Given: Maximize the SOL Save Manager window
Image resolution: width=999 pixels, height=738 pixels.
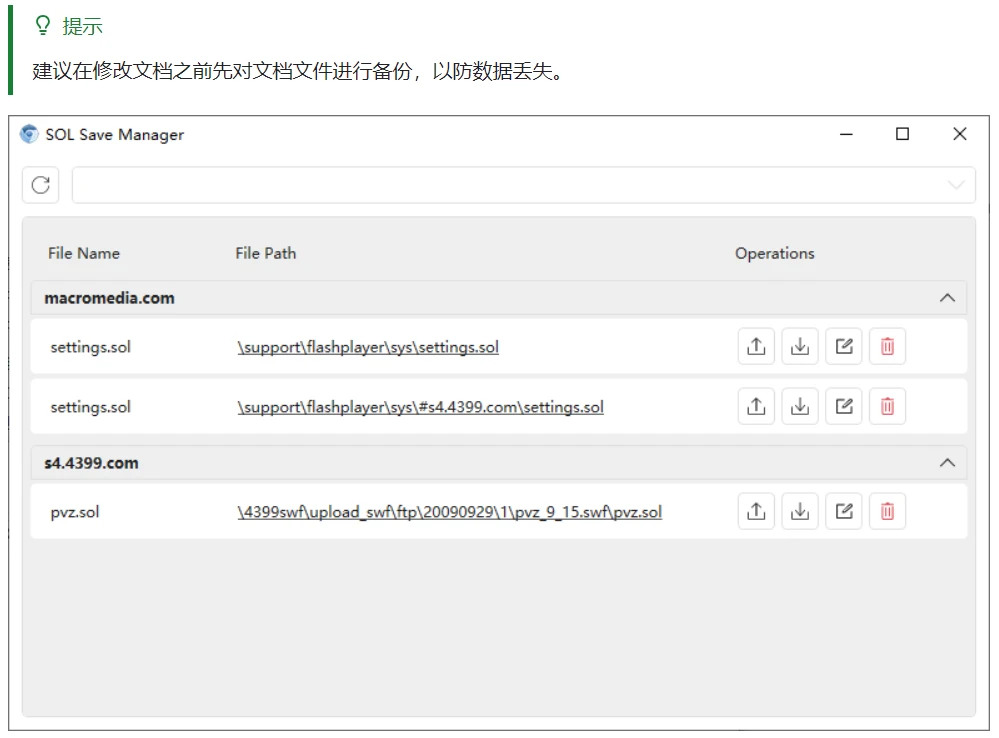Looking at the screenshot, I should pyautogui.click(x=902, y=134).
